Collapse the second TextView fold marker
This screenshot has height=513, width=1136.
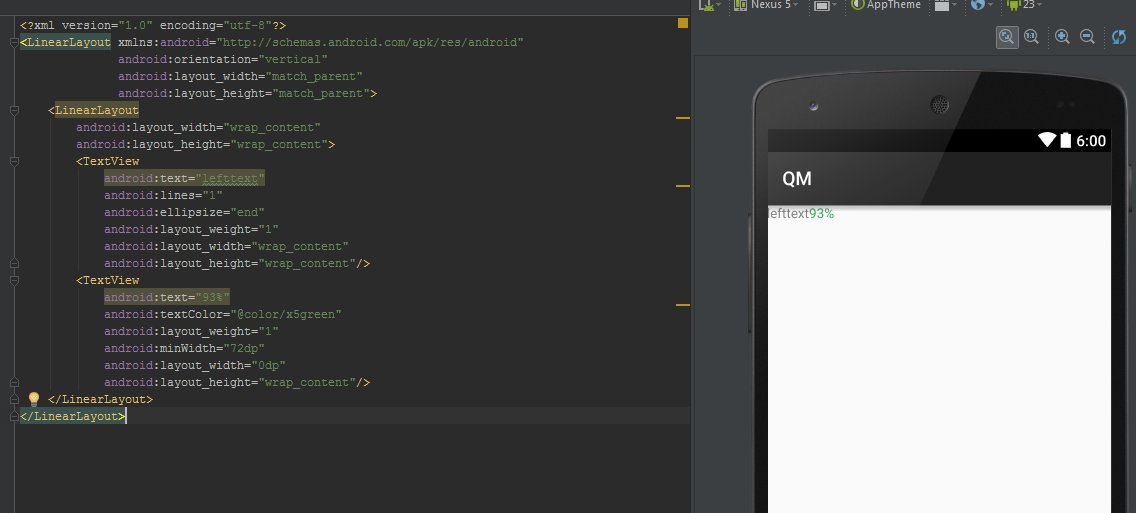click(x=14, y=280)
